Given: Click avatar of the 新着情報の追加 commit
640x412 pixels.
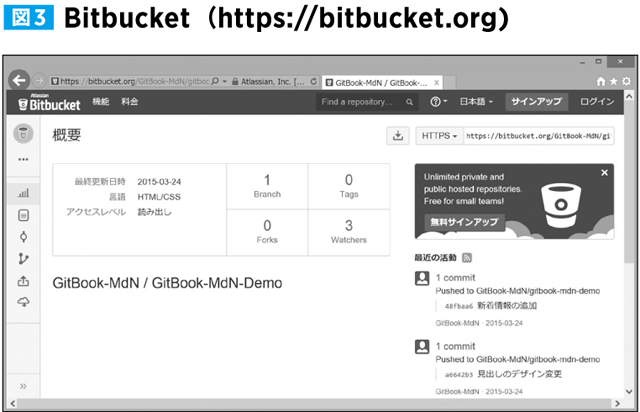Looking at the screenshot, I should tap(422, 278).
